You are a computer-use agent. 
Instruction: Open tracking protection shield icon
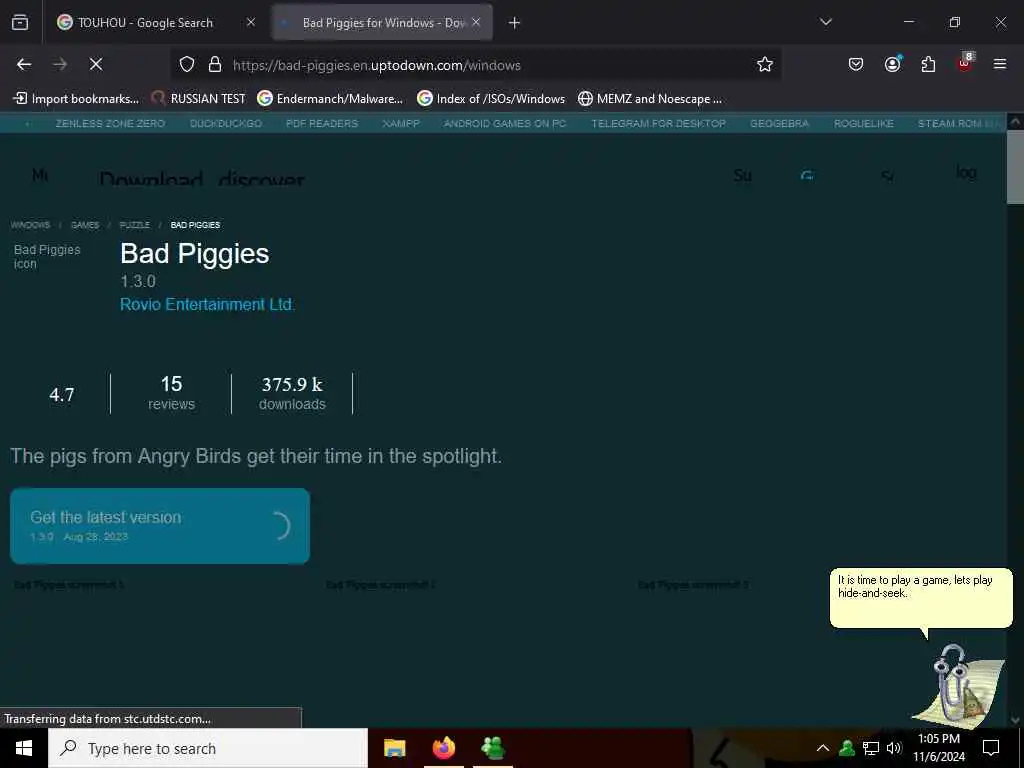point(187,65)
